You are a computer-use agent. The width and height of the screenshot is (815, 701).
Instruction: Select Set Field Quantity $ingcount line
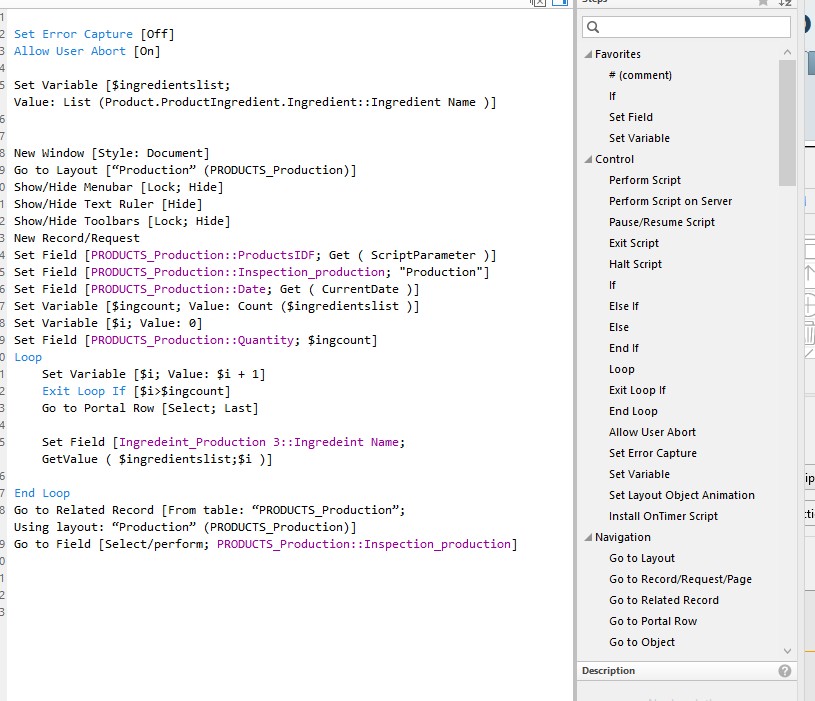tap(195, 340)
